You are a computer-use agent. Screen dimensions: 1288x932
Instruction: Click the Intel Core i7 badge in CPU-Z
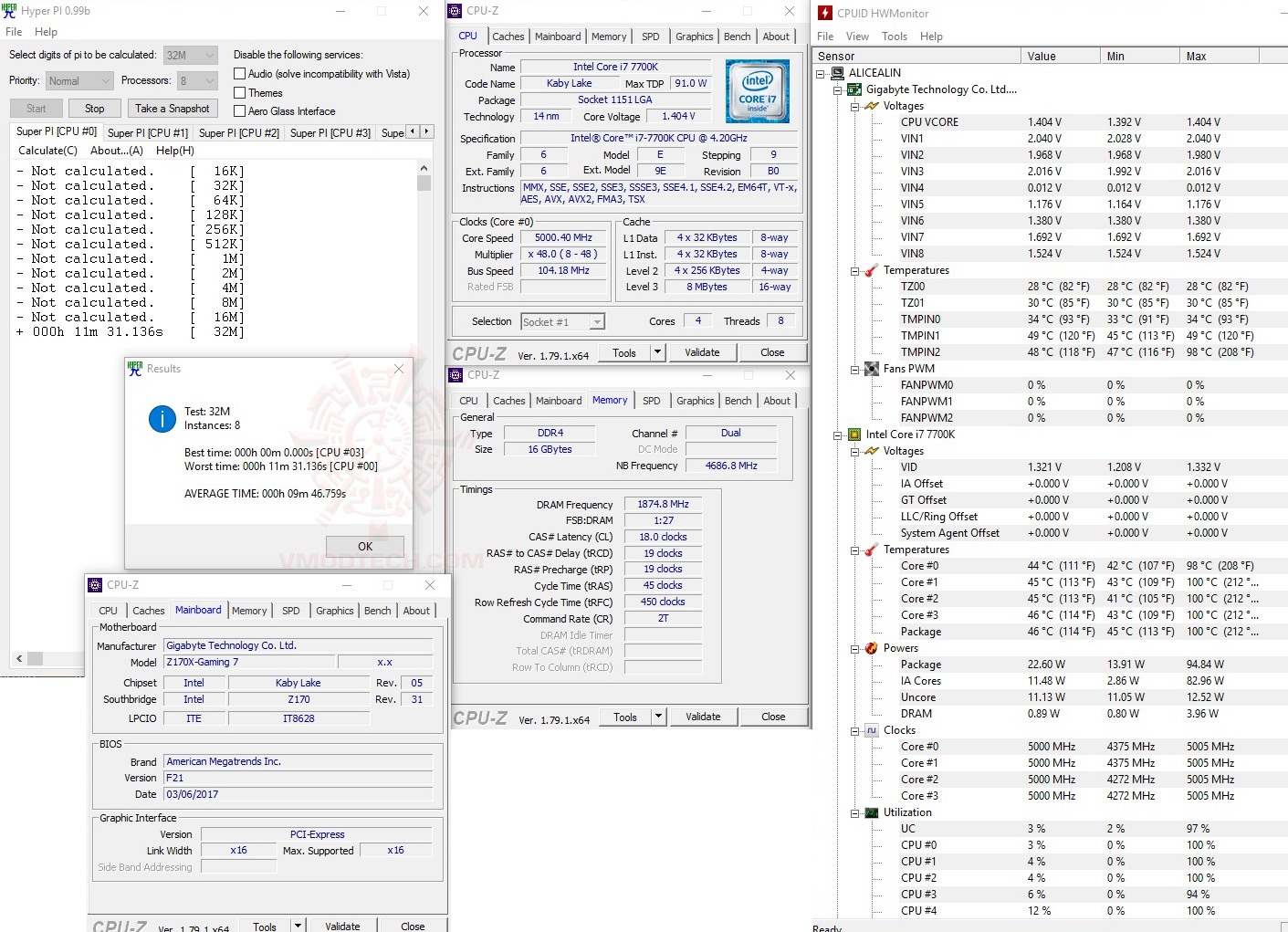[x=757, y=90]
